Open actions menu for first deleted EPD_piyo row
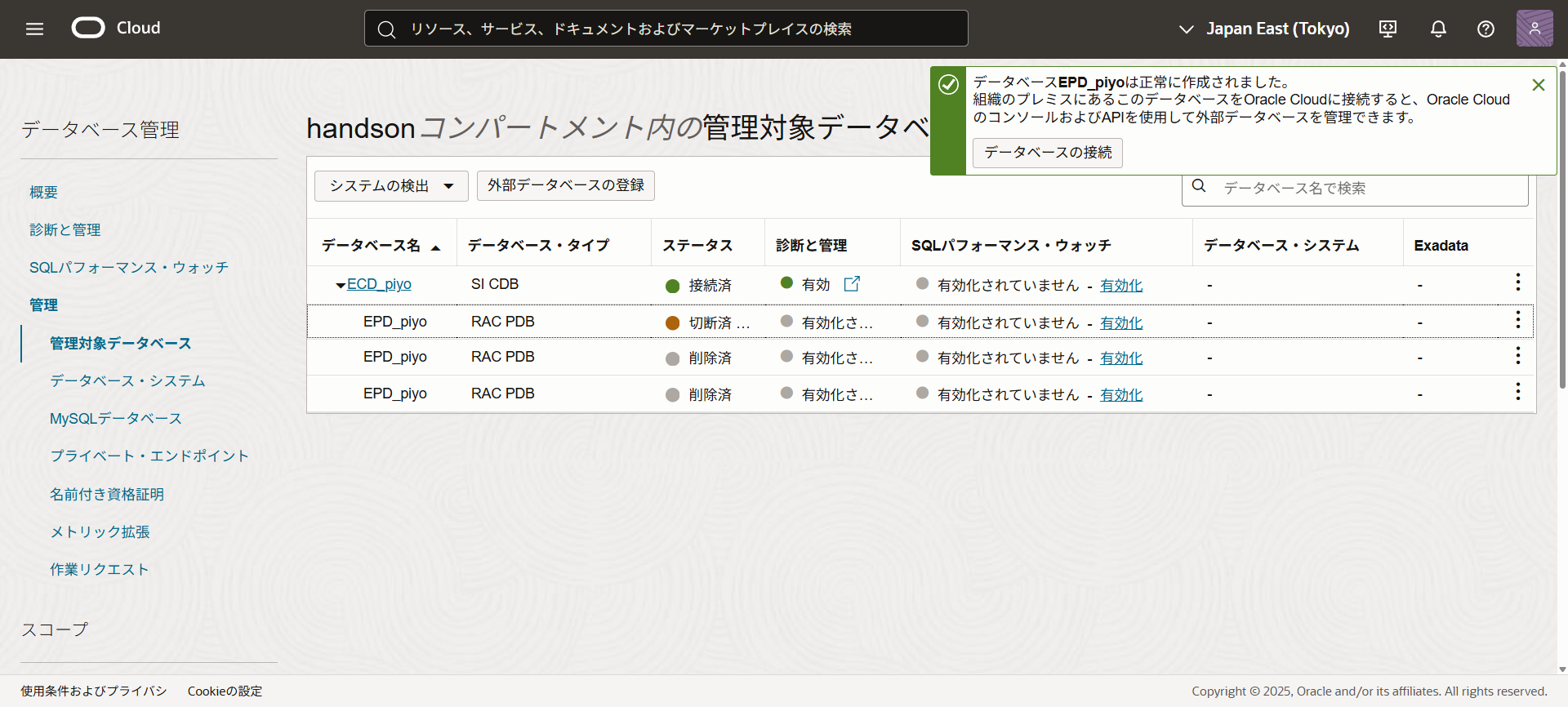 (x=1518, y=356)
